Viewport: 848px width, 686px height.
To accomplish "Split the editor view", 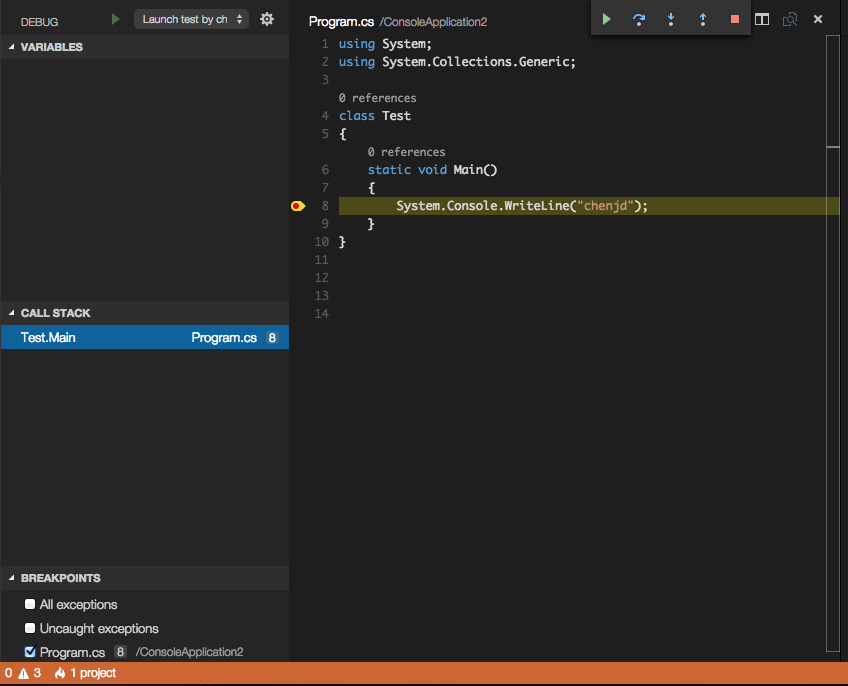I will point(762,19).
